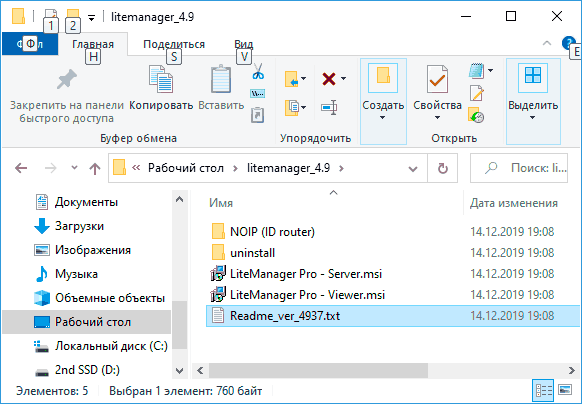
Task: Expand Open-with dropdown arrow
Action: [x=490, y=70]
